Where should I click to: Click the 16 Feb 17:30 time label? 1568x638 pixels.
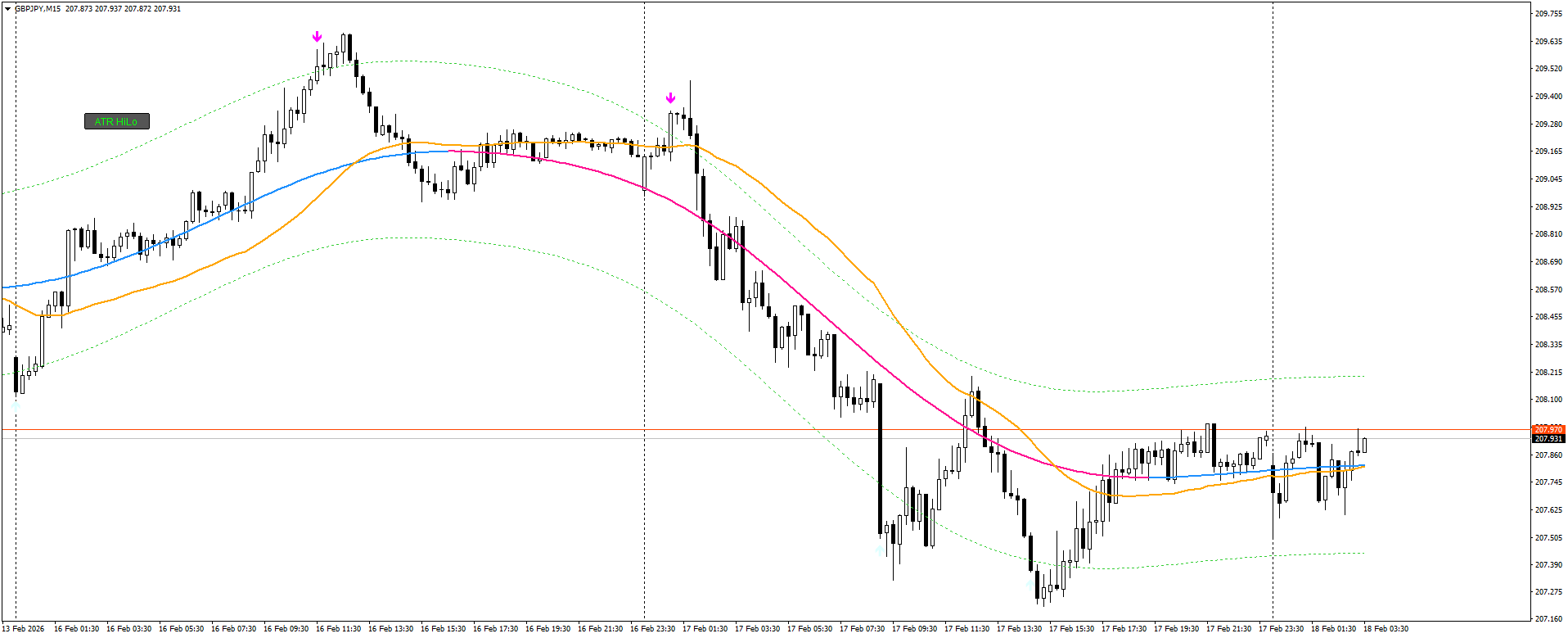click(x=495, y=629)
